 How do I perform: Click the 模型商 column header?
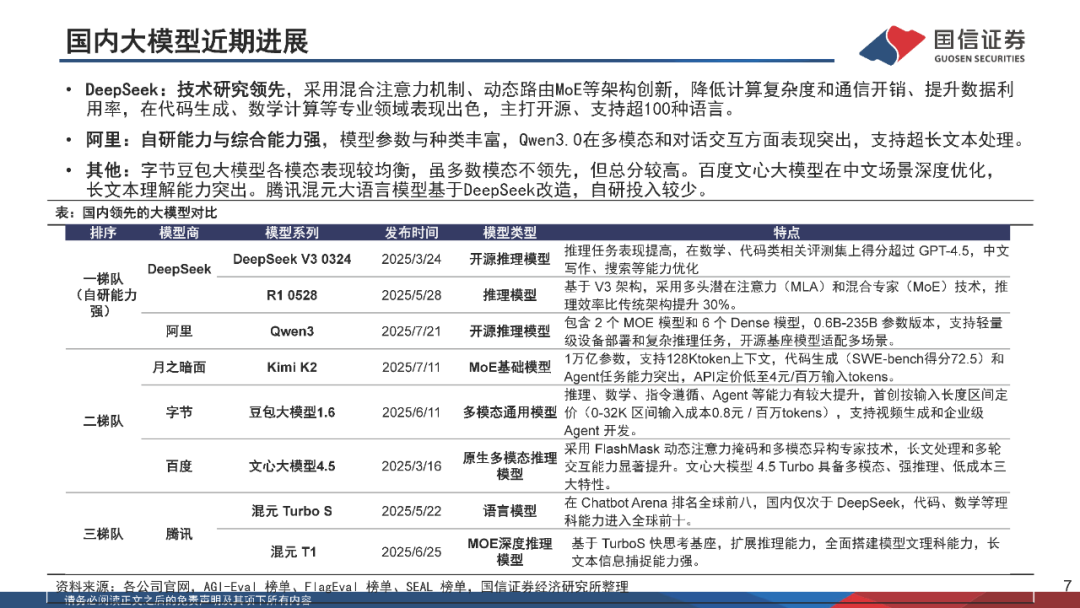(179, 233)
